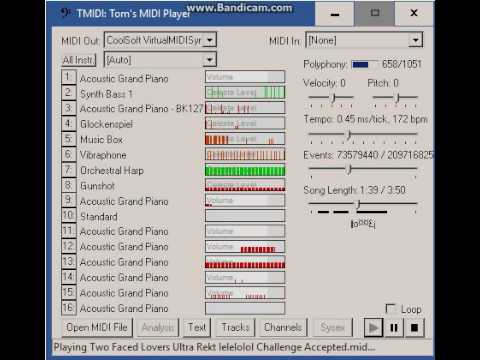Click the Analysis button
Viewport: 480px width, 360px height.
158,328
